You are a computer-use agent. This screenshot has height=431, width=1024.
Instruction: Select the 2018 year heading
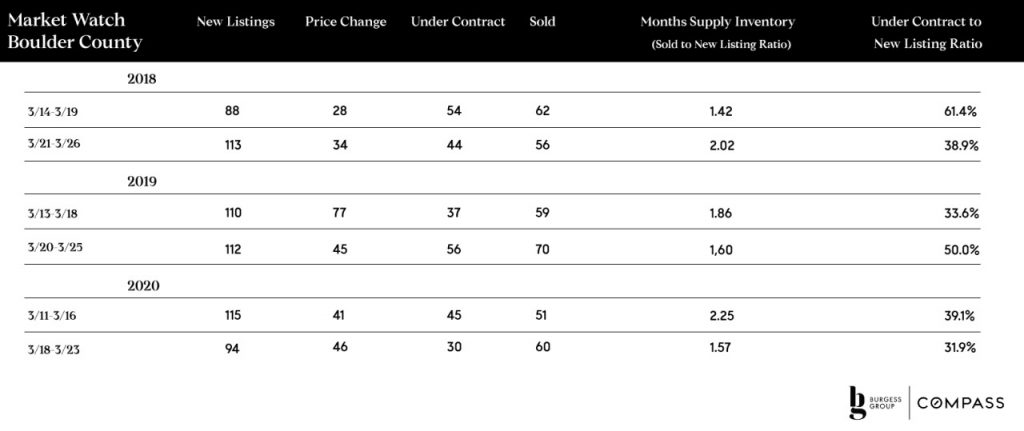[x=142, y=80]
